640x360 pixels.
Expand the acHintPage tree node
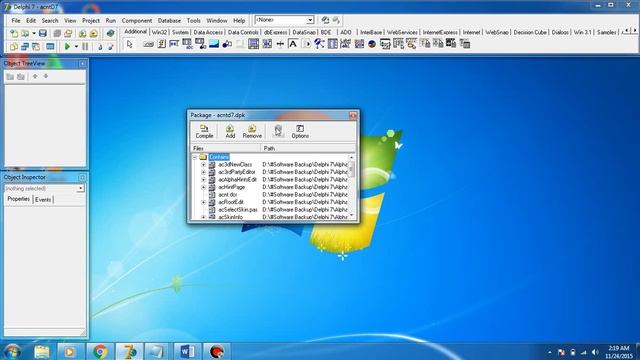pyautogui.click(x=203, y=187)
